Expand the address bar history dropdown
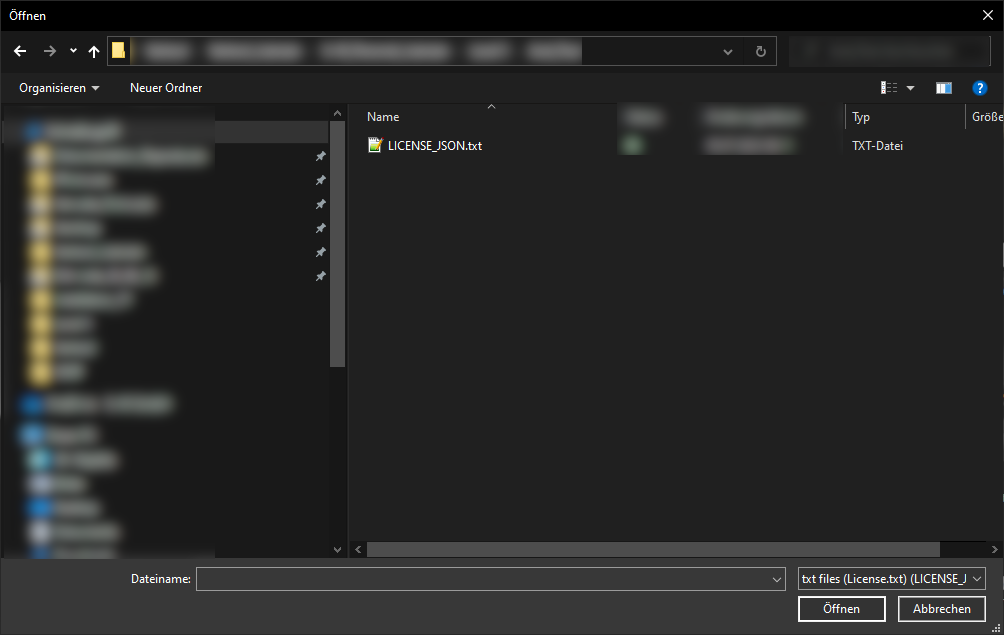 pos(728,51)
